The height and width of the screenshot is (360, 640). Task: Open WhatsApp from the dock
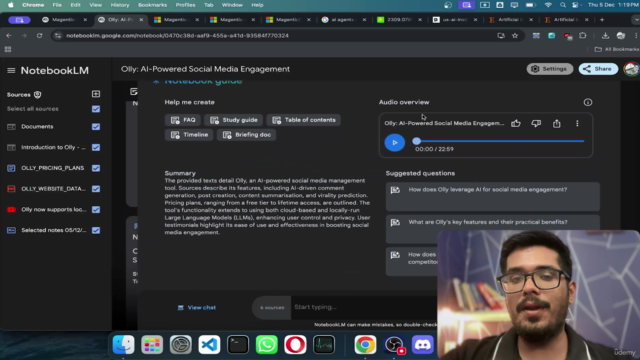(267, 345)
